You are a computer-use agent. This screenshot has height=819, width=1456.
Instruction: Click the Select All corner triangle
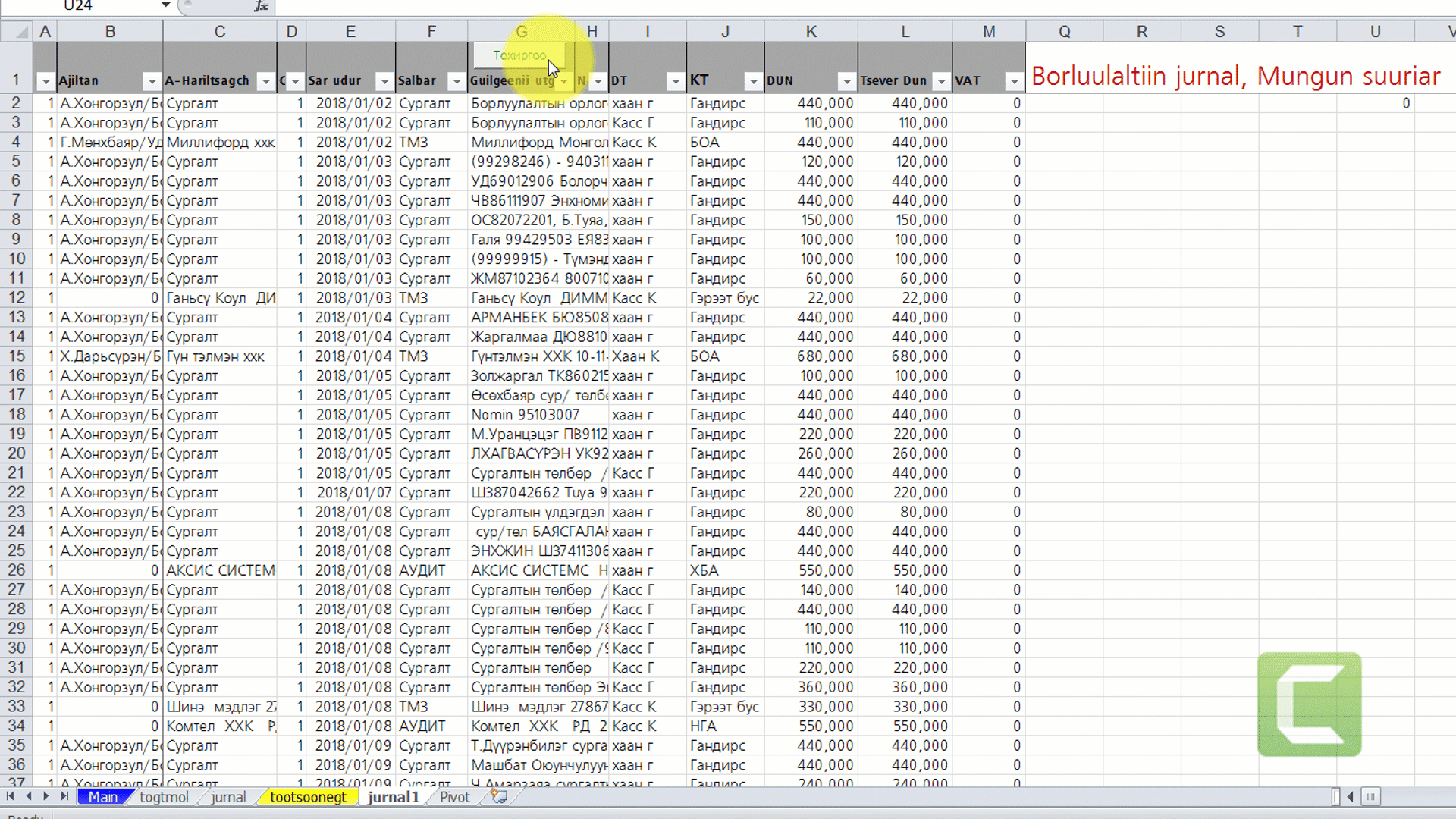click(x=22, y=32)
